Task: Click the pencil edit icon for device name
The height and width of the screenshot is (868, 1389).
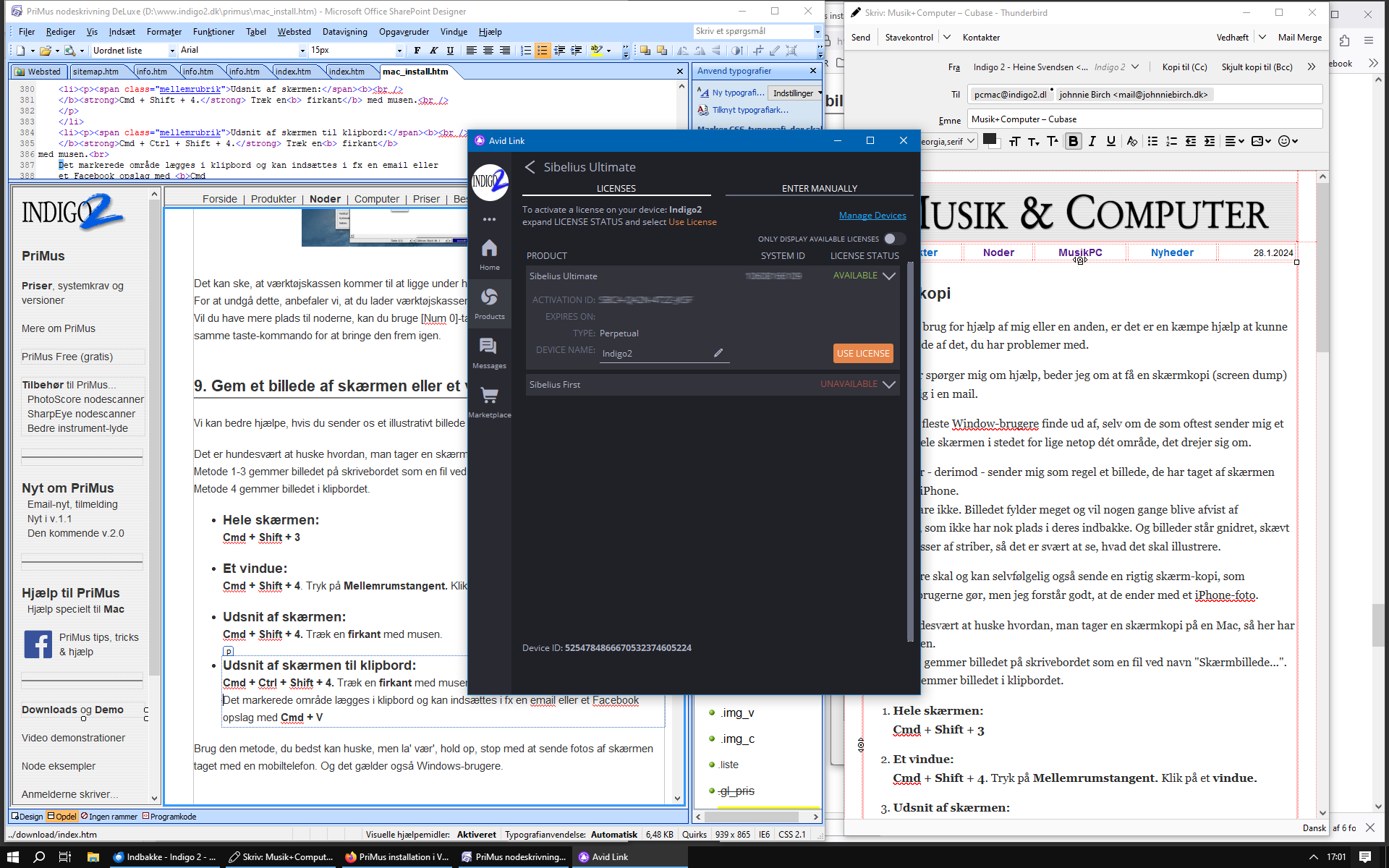Action: pyautogui.click(x=718, y=353)
